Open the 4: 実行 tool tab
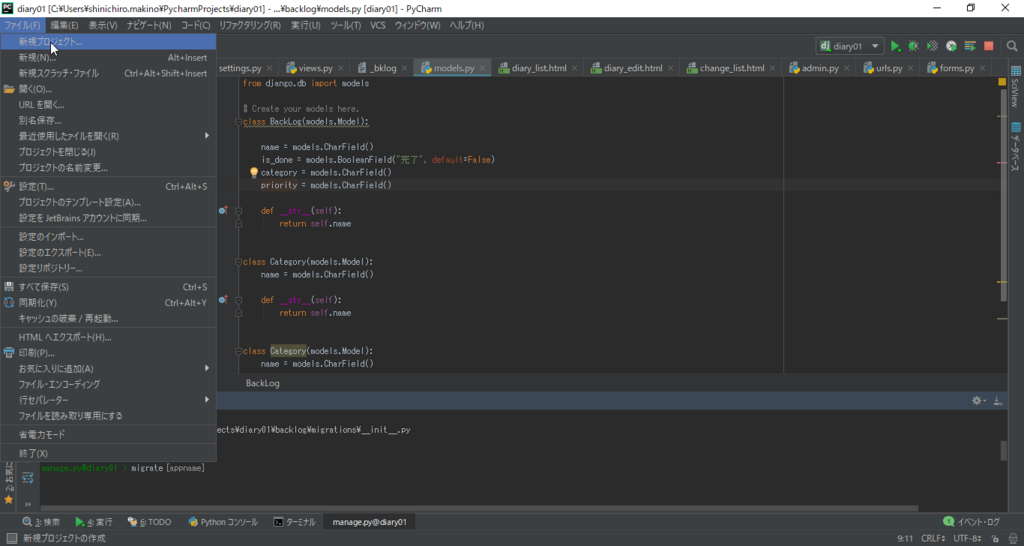Screen dimensions: 1024x546 [x=93, y=522]
